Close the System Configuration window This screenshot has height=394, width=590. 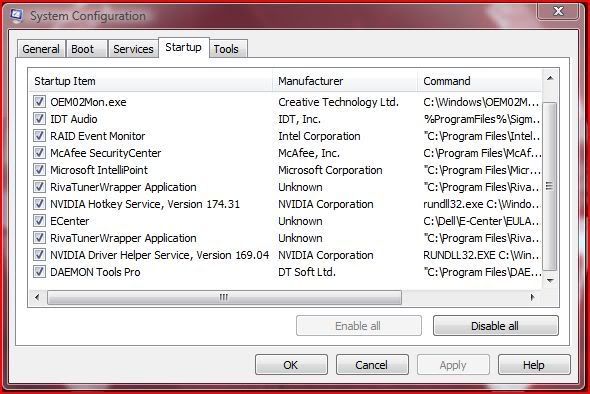(x=558, y=11)
